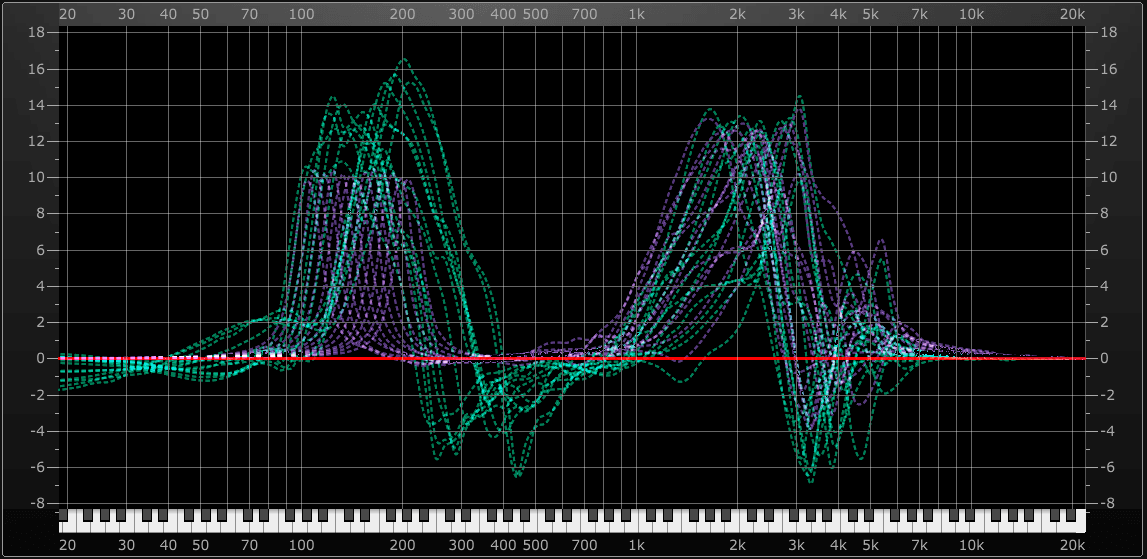Click the 100 label on the top frequency axis
The width and height of the screenshot is (1147, 559).
tap(301, 14)
